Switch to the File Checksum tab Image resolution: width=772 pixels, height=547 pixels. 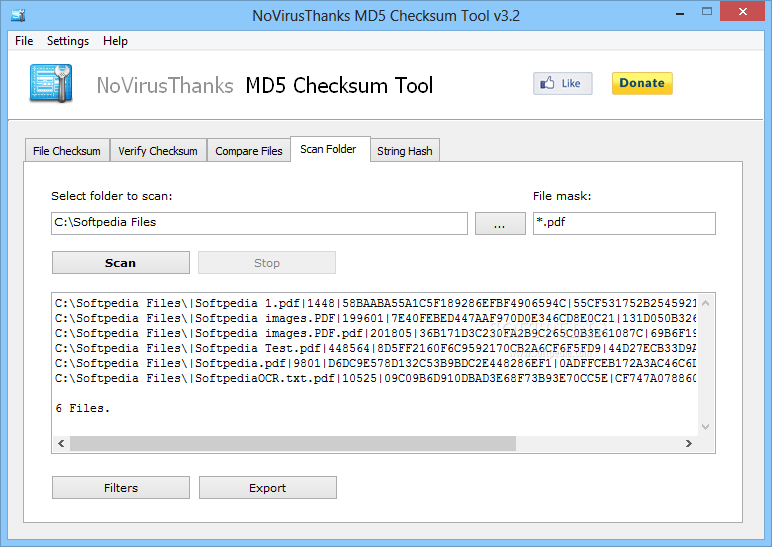coord(67,151)
